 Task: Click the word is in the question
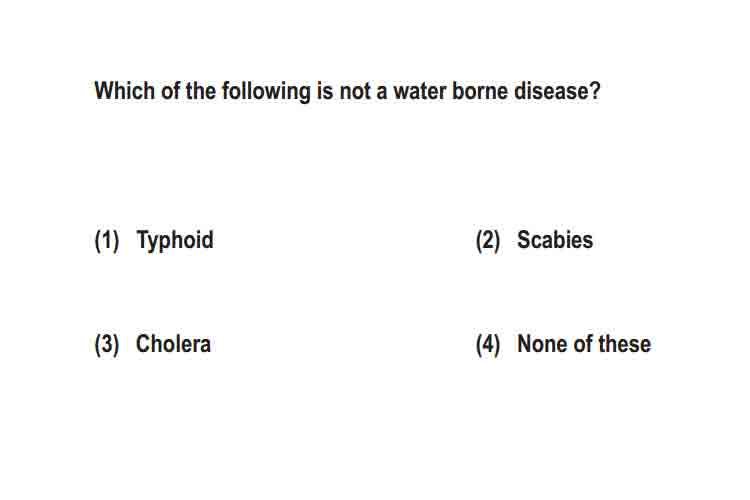pyautogui.click(x=325, y=90)
